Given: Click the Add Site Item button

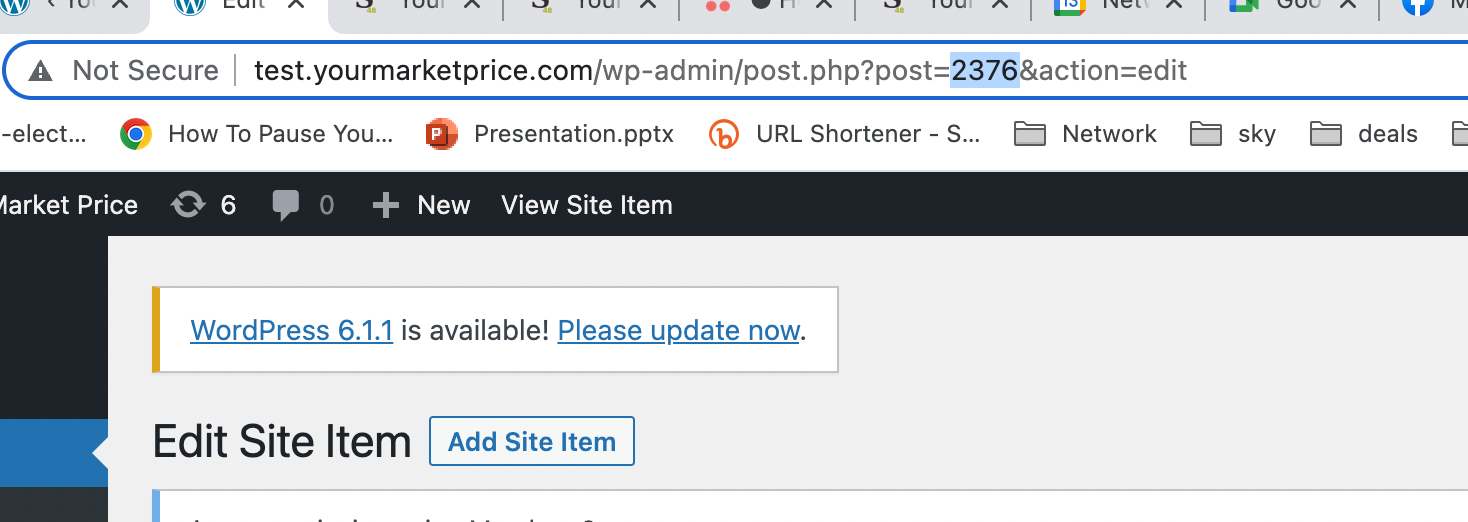Looking at the screenshot, I should point(532,442).
